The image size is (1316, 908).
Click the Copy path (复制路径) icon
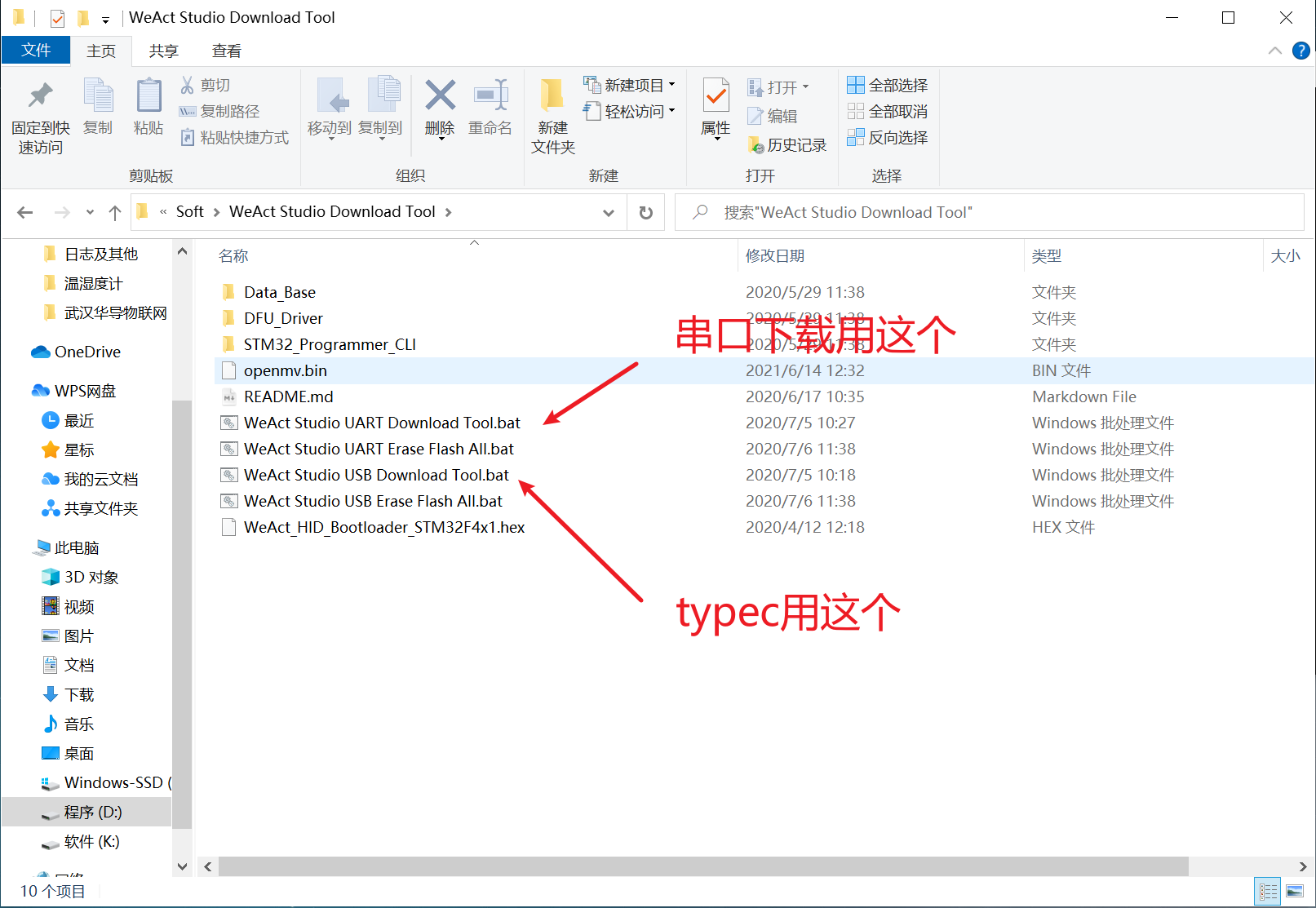coord(188,111)
